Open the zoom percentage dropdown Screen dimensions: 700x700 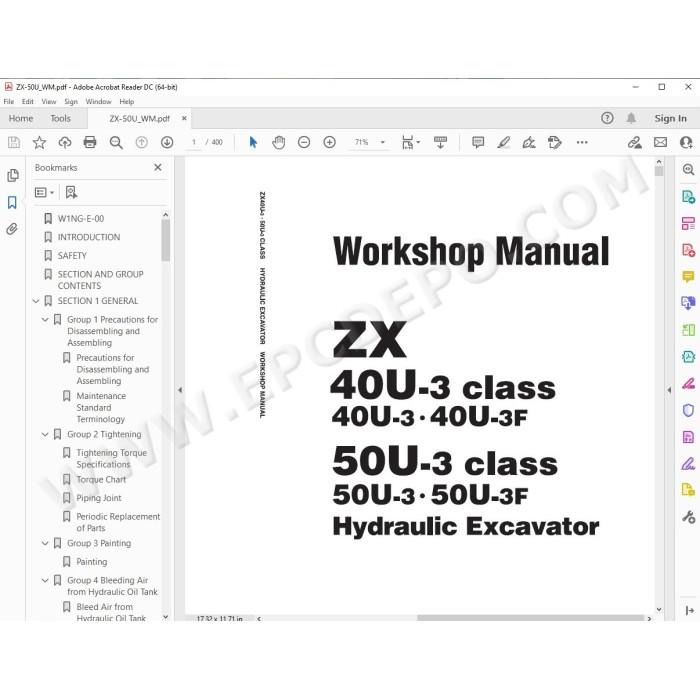383,142
